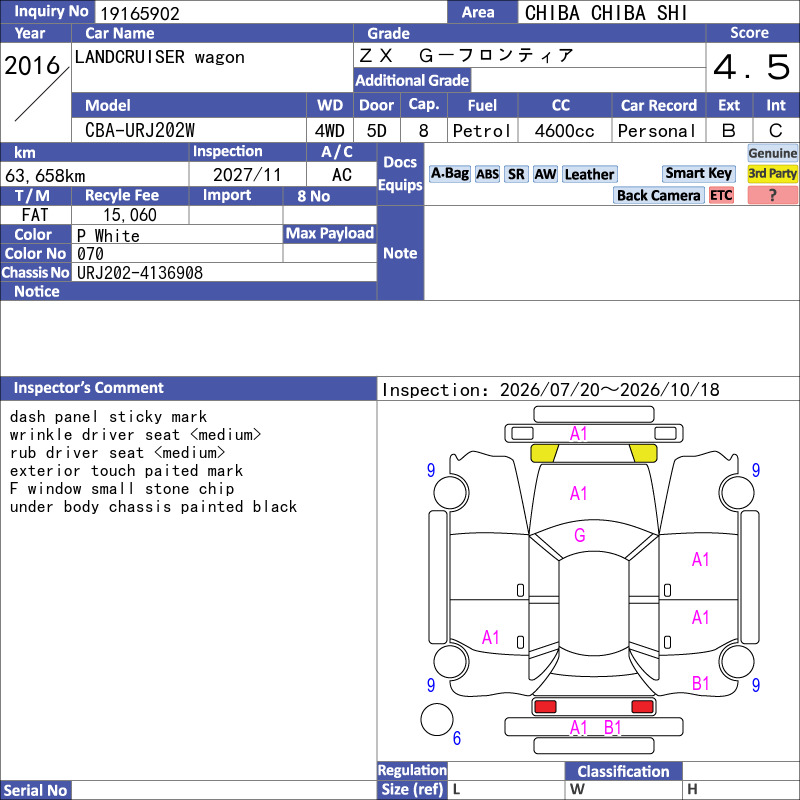Click the model code CBA-URJ202W
Image resolution: width=800 pixels, height=800 pixels.
pyautogui.click(x=140, y=131)
